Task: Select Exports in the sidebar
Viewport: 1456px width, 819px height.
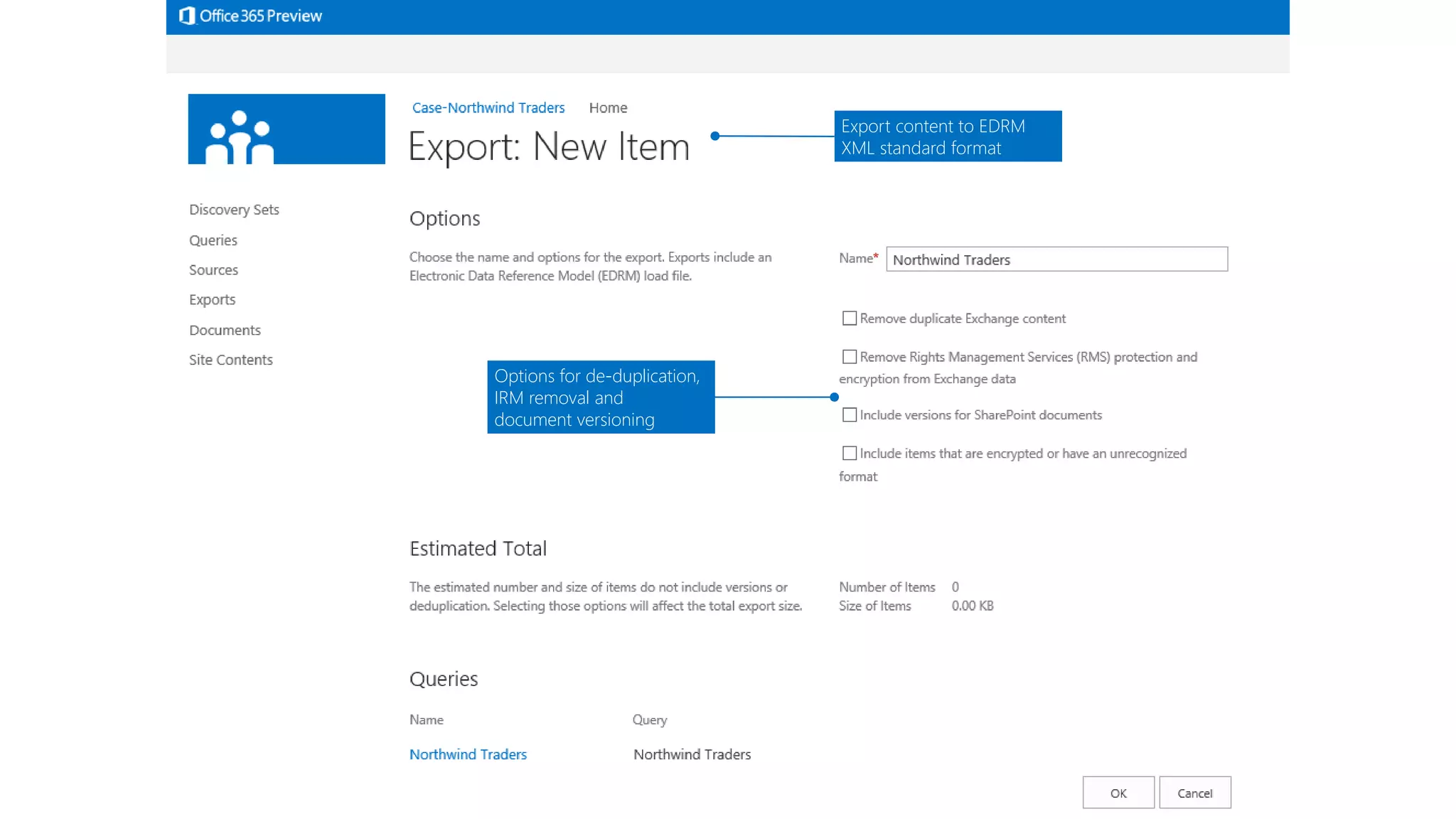Action: 212,300
